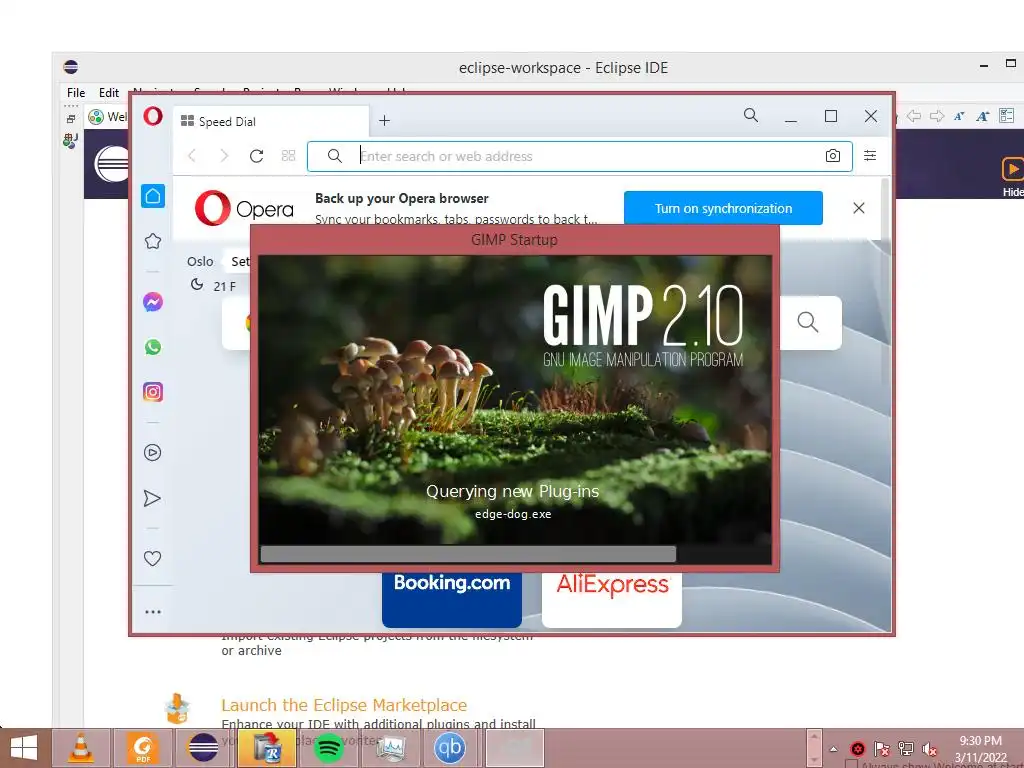Screen dimensions: 1024x768
Task: Go forward in Opera navigation
Action: 224,155
